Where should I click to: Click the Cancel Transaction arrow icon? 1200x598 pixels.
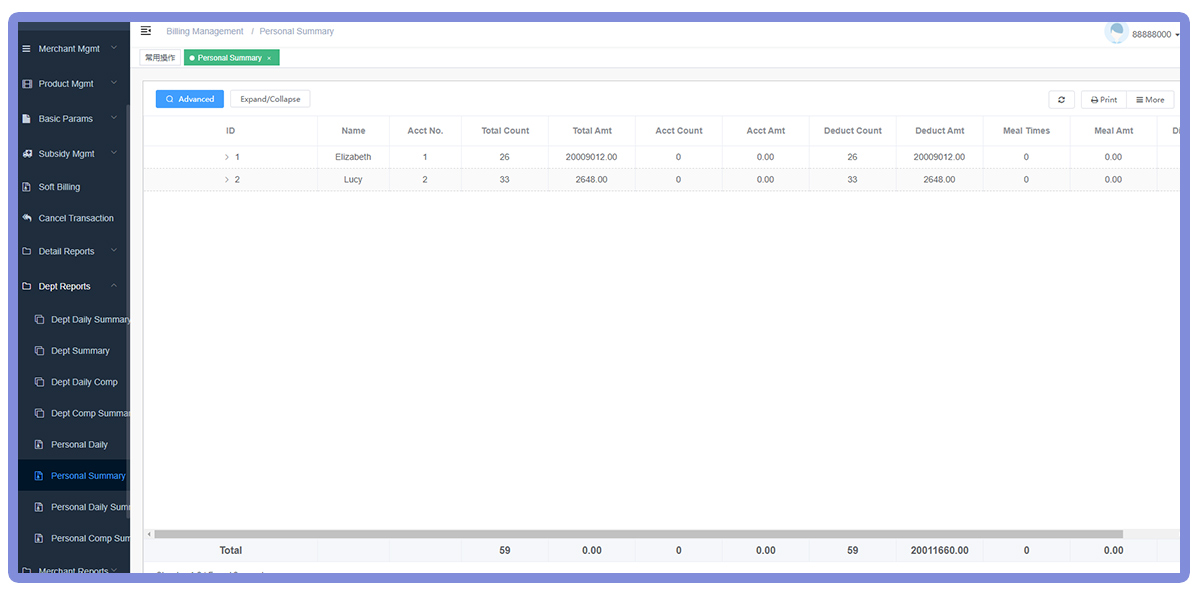[27, 218]
